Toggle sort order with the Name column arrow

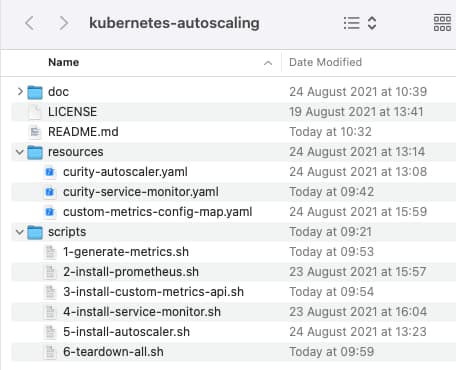click(x=268, y=63)
